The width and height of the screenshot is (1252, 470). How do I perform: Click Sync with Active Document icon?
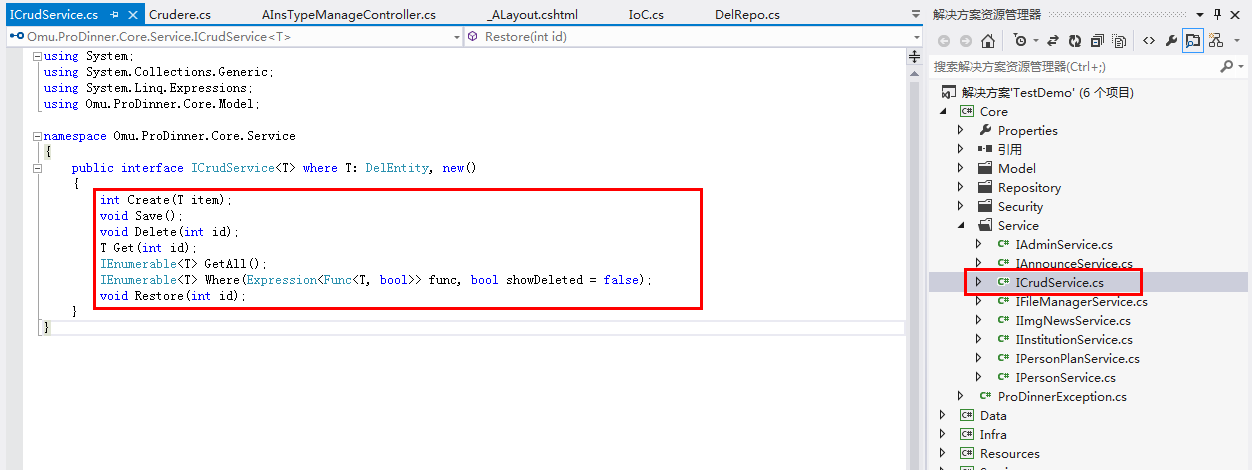point(1053,41)
